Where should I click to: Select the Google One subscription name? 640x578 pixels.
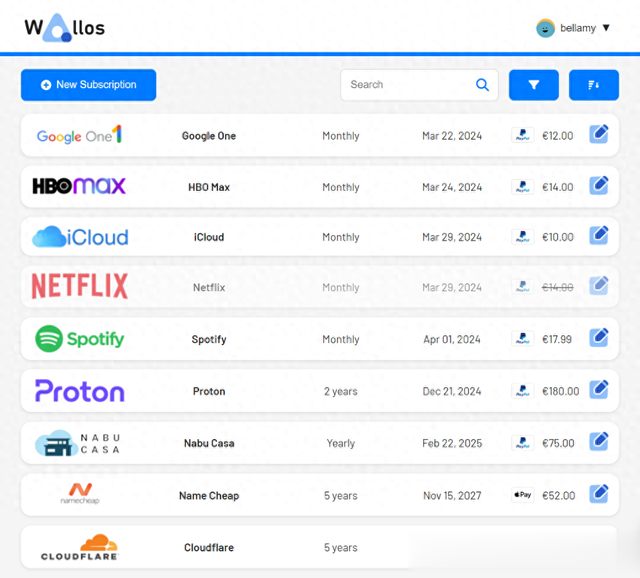tap(209, 136)
